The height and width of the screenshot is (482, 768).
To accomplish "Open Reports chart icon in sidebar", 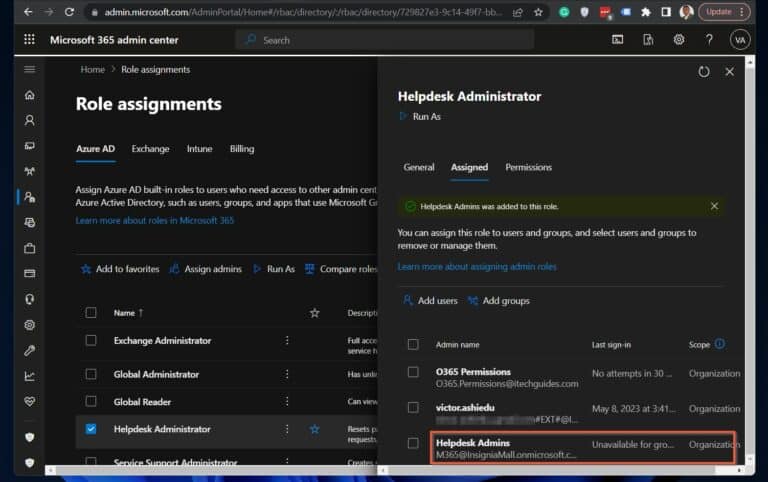I will (29, 376).
